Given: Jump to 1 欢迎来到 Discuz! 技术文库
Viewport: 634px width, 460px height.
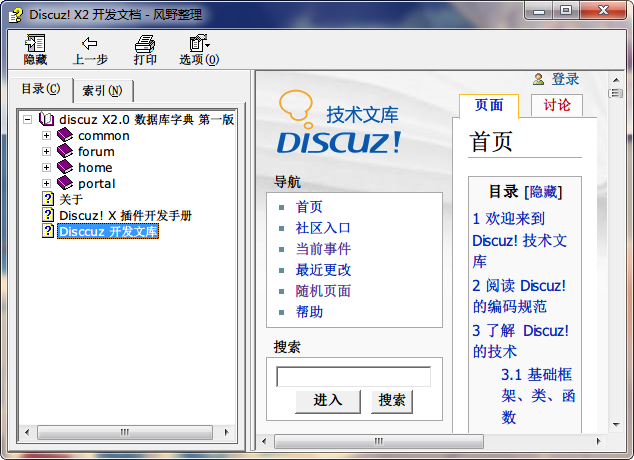Looking at the screenshot, I should pyautogui.click(x=520, y=240).
